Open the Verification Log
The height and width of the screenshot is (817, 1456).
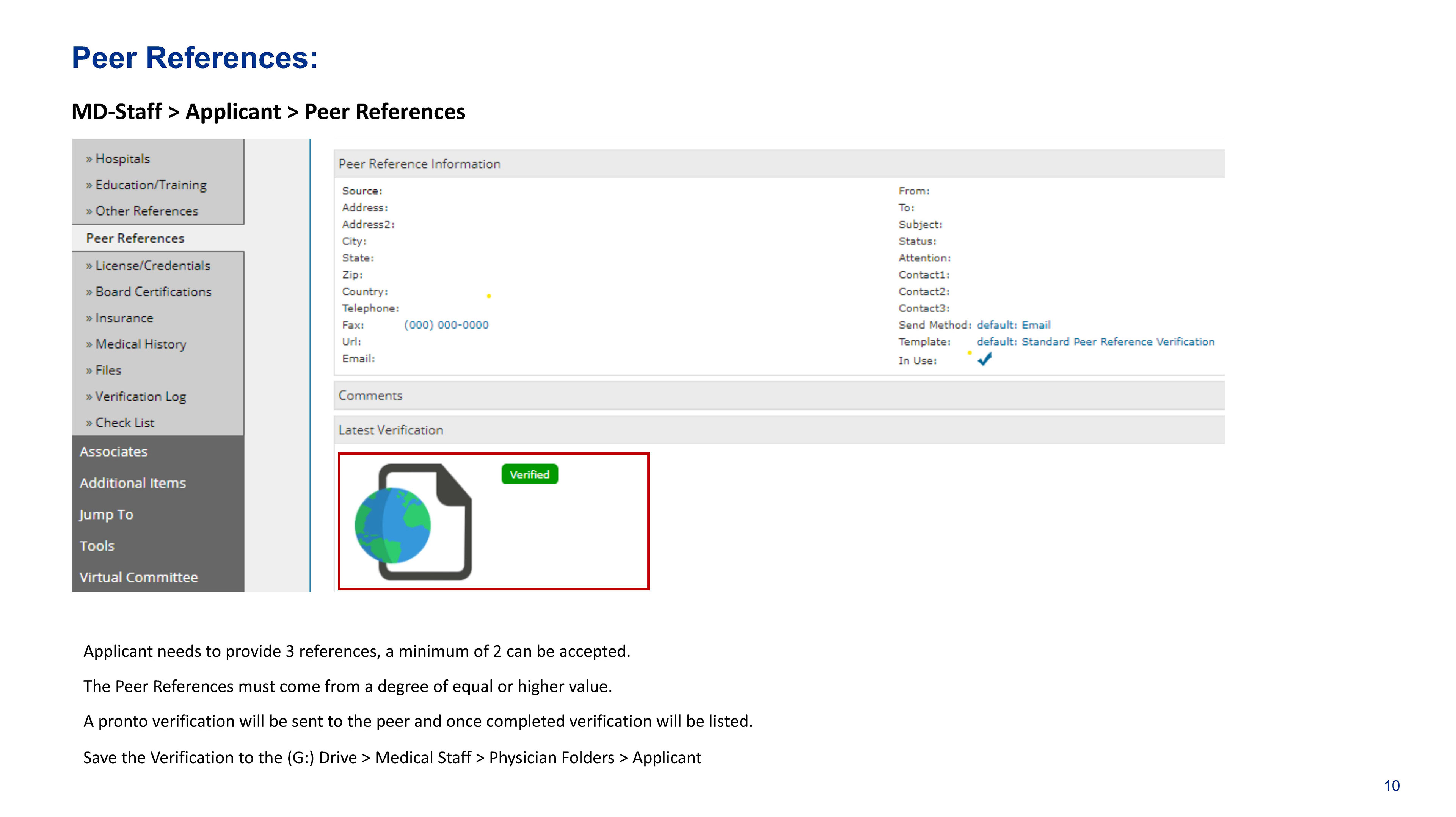click(x=140, y=397)
